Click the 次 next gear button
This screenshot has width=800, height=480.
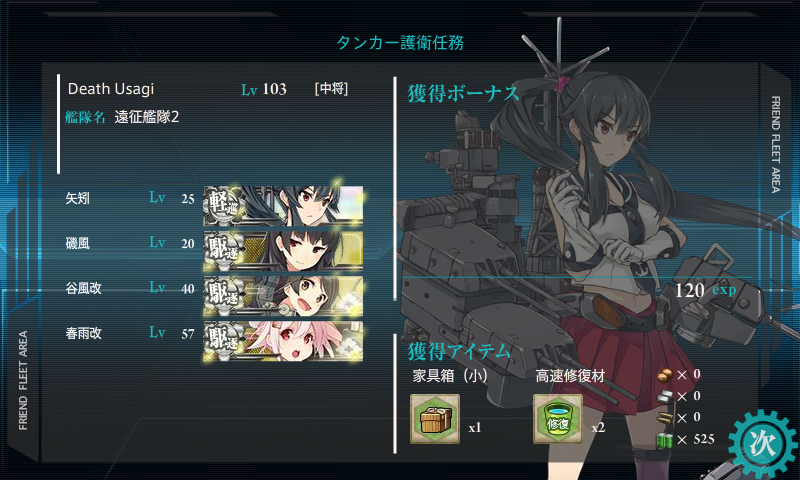tap(762, 444)
